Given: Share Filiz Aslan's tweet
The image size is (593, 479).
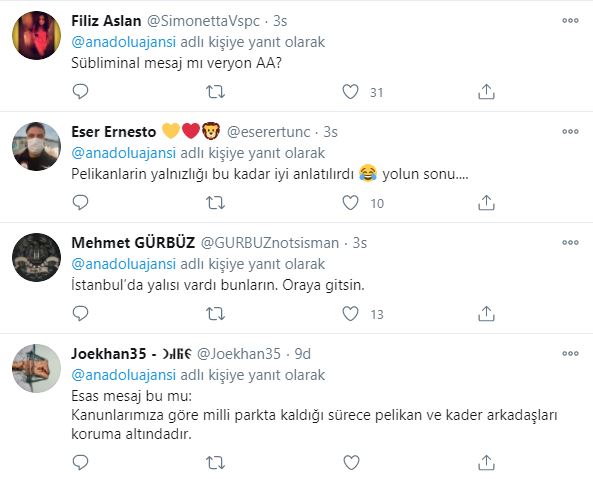Looking at the screenshot, I should [x=486, y=91].
